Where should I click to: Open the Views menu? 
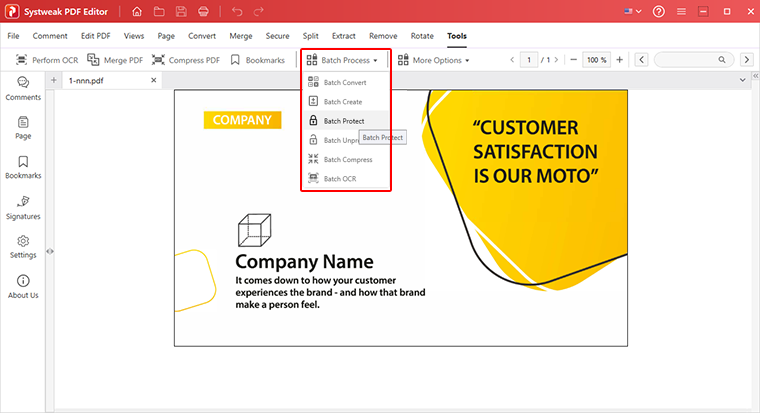click(x=134, y=36)
